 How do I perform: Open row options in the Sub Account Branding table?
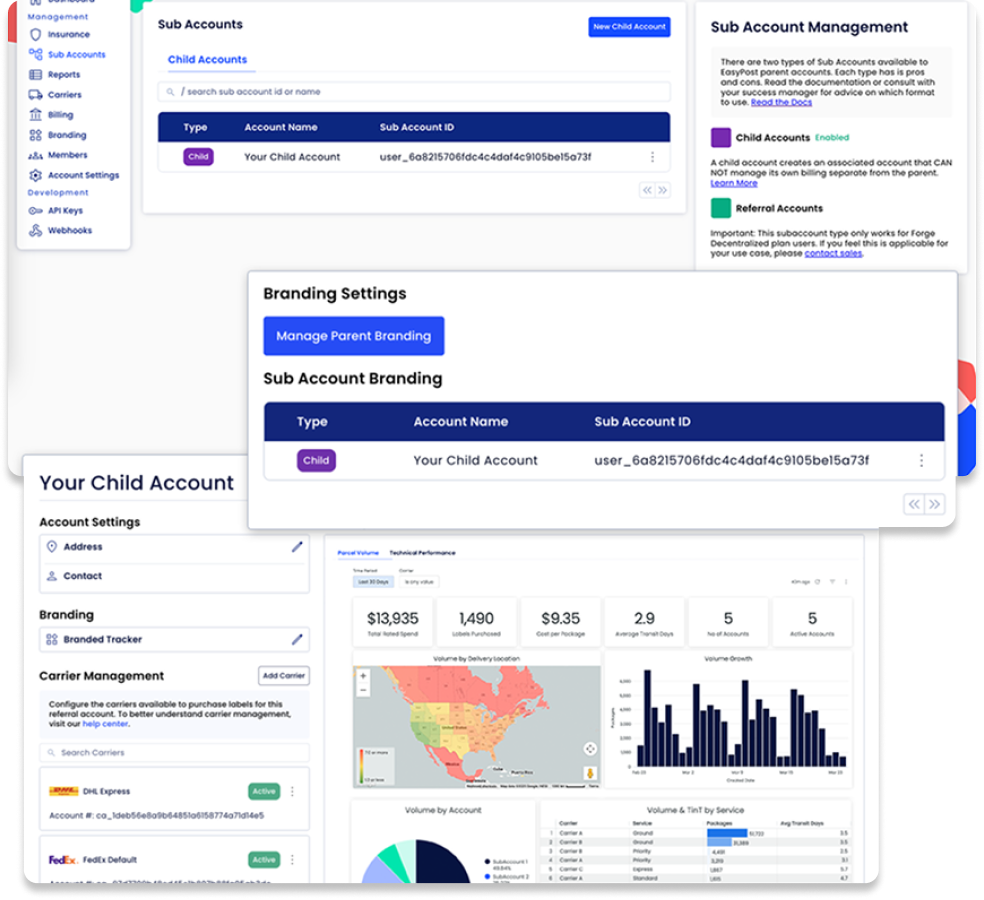click(921, 461)
